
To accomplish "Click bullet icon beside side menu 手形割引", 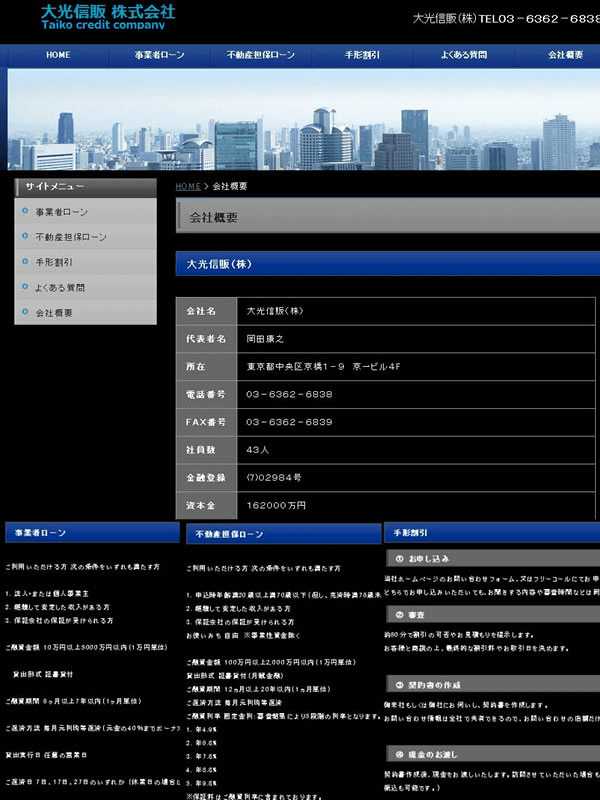I will pyautogui.click(x=25, y=261).
